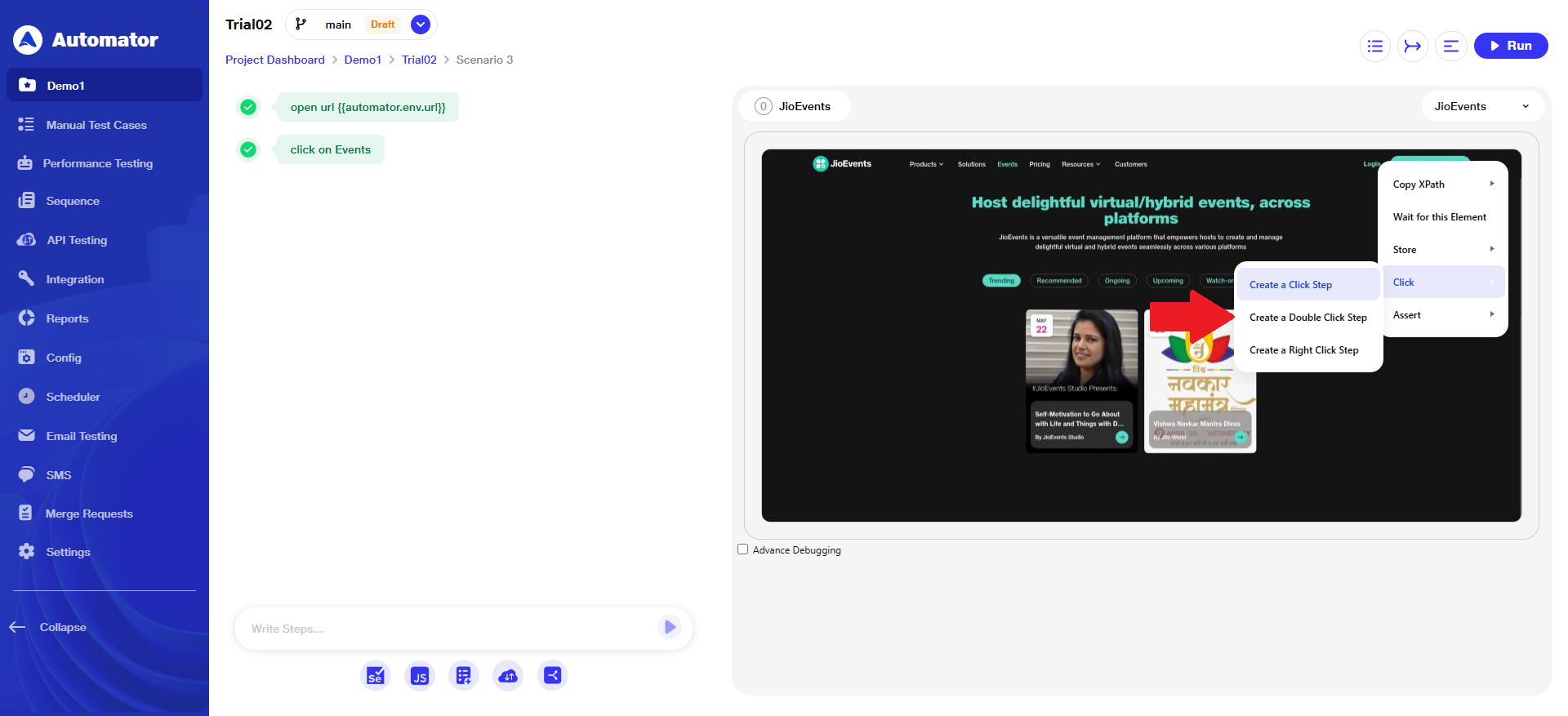Enable the Advance Debugging checkbox
This screenshot has width=1568, height=716.
(743, 549)
